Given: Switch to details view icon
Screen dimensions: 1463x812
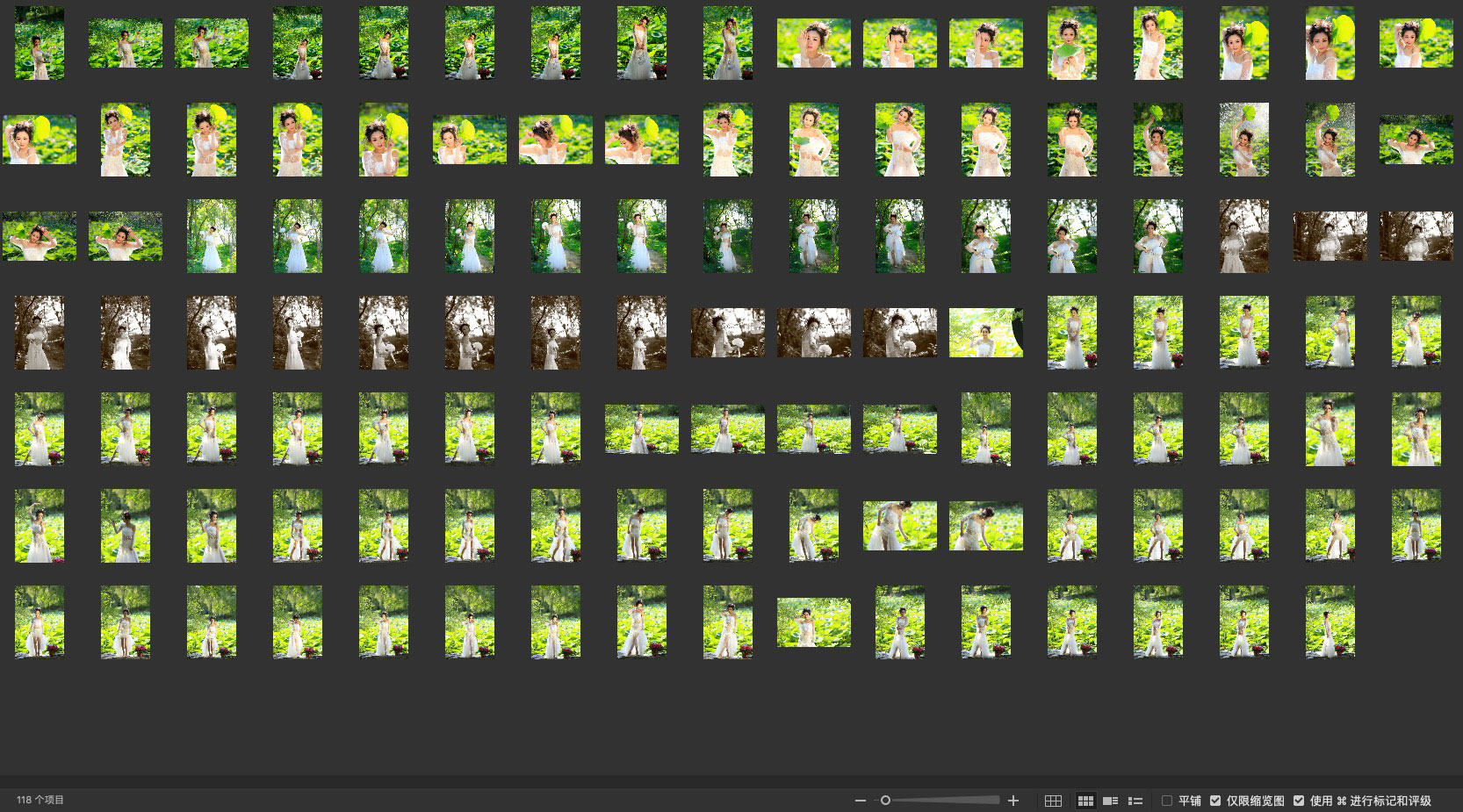Looking at the screenshot, I should tap(1110, 801).
